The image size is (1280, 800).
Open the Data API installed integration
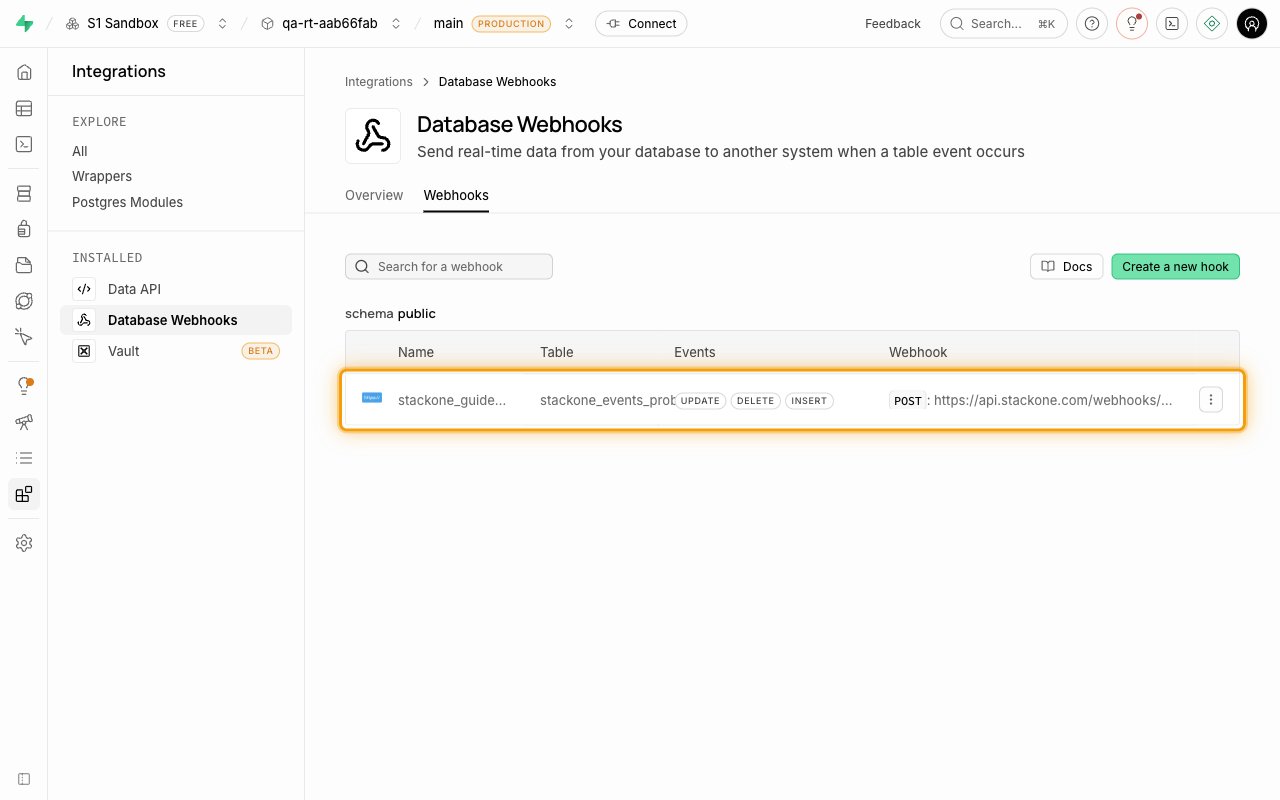pyautogui.click(x=176, y=289)
